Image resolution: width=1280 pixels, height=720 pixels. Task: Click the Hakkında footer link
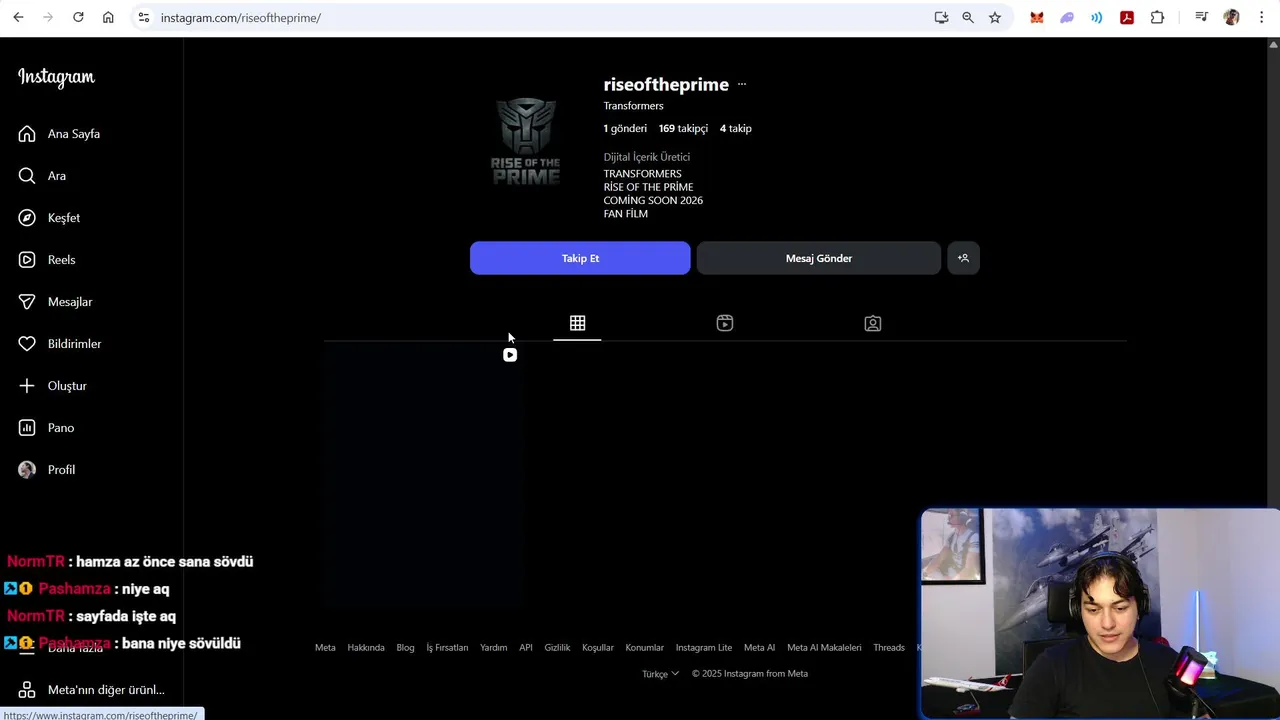(x=366, y=648)
